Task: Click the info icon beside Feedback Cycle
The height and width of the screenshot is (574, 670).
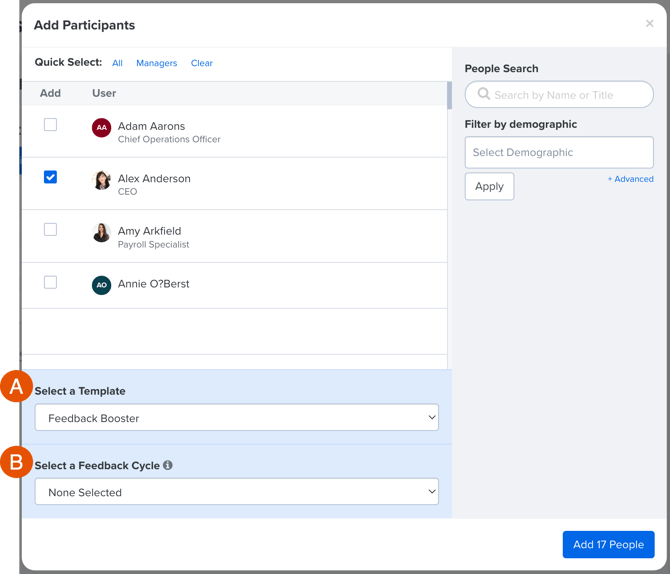Action: [168, 465]
